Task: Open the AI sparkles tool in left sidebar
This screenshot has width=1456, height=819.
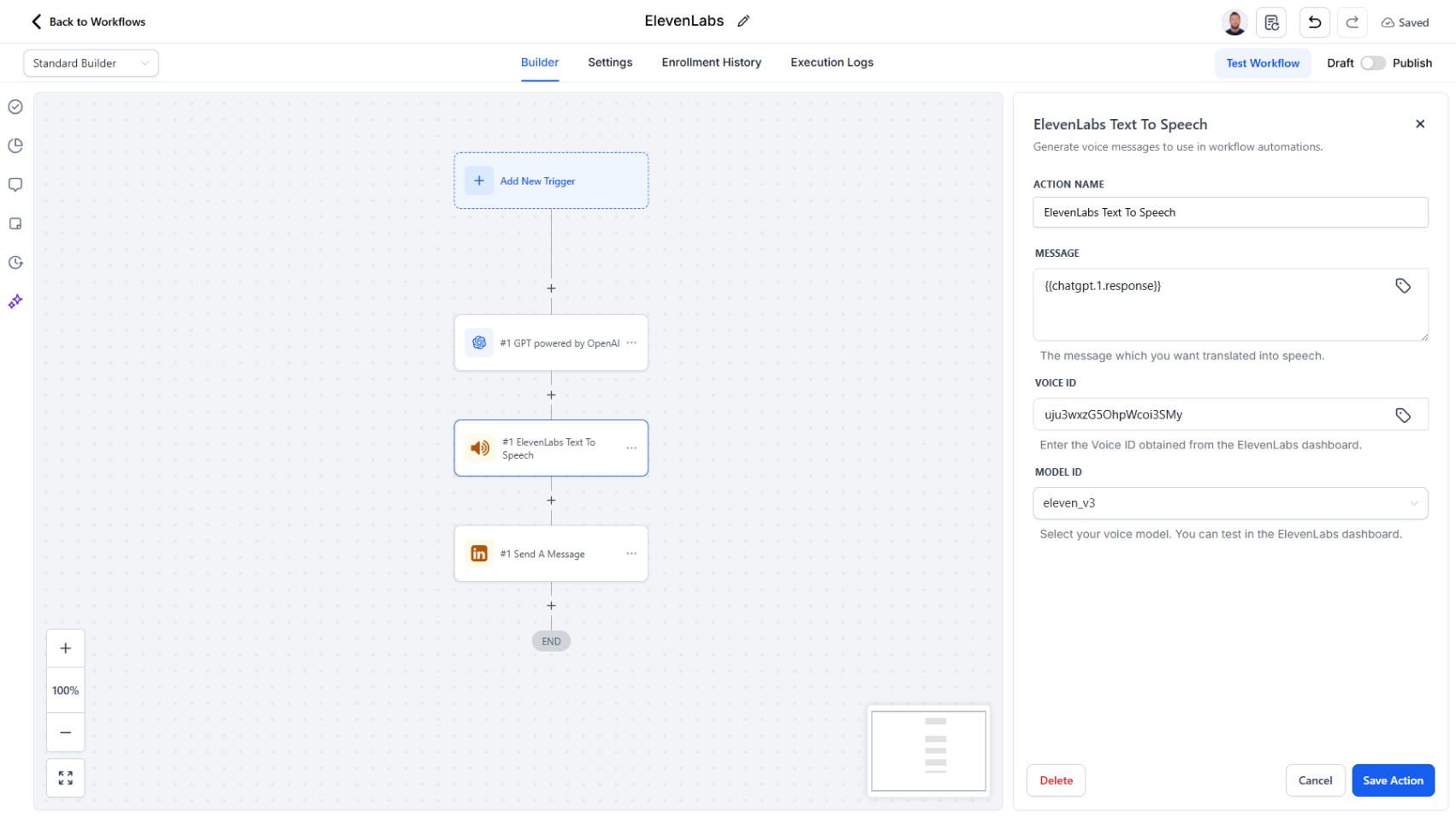Action: tap(15, 301)
